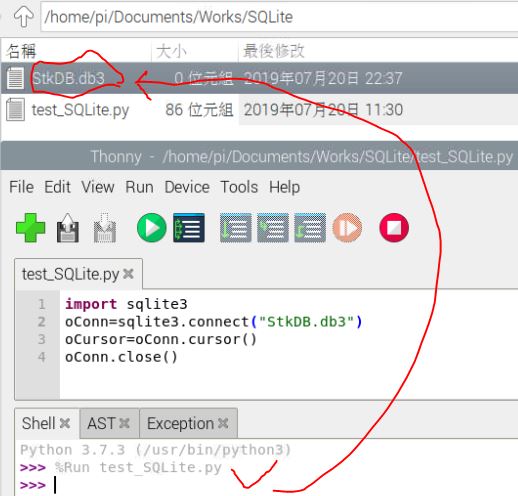Open the Tools menu
This screenshot has width=518, height=496.
239,187
